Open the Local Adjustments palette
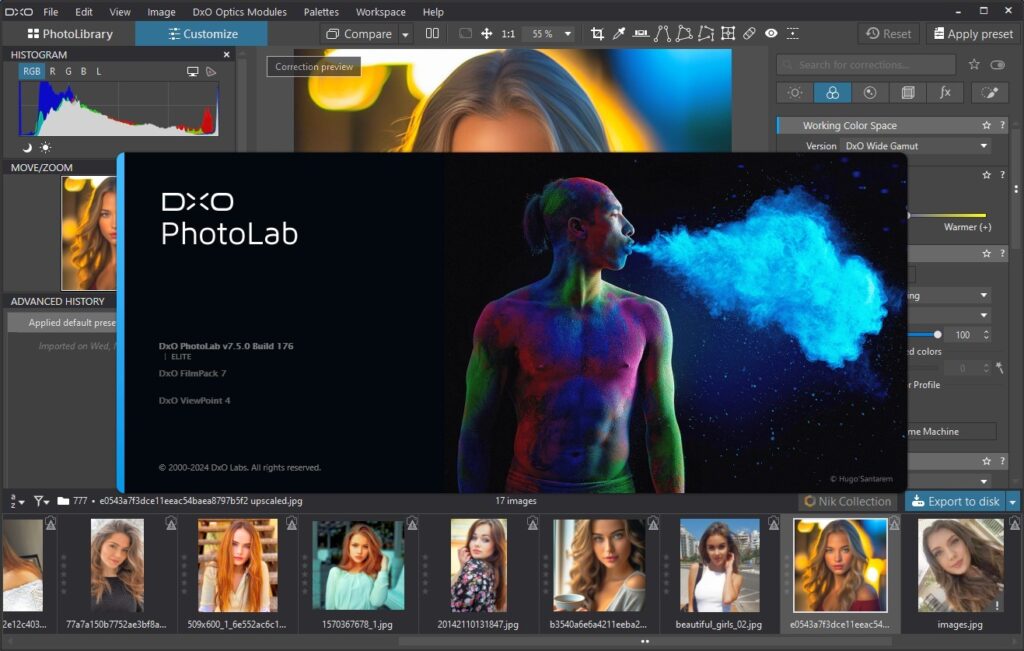Viewport: 1024px width, 651px height. pyautogui.click(x=989, y=93)
